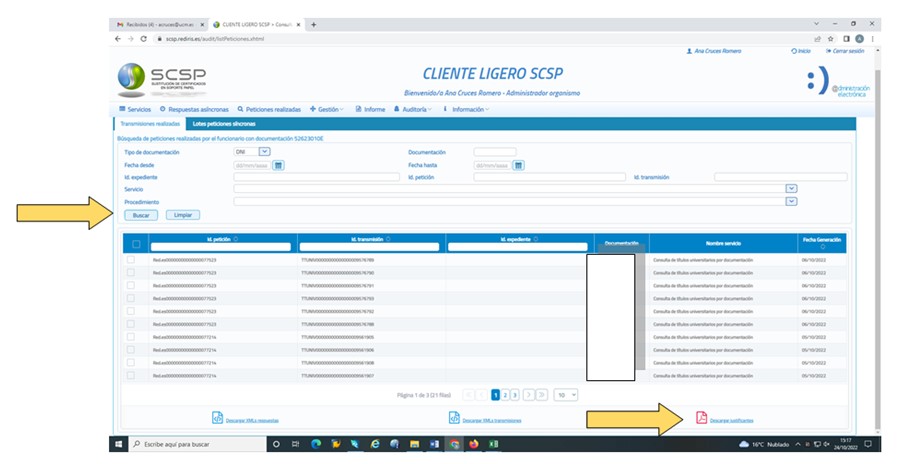The image size is (912, 464).
Task: Click the Buscar button
Action: tap(141, 215)
